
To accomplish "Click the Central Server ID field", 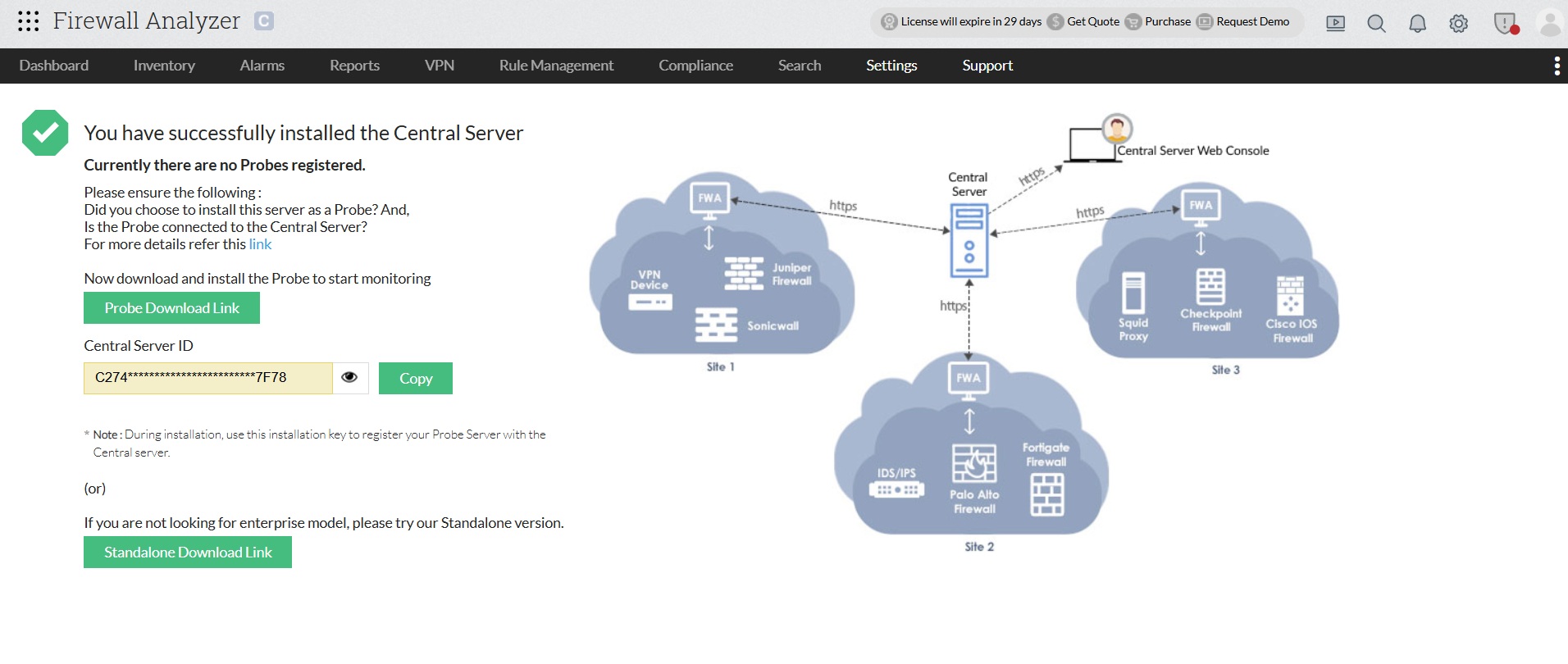I will [208, 378].
